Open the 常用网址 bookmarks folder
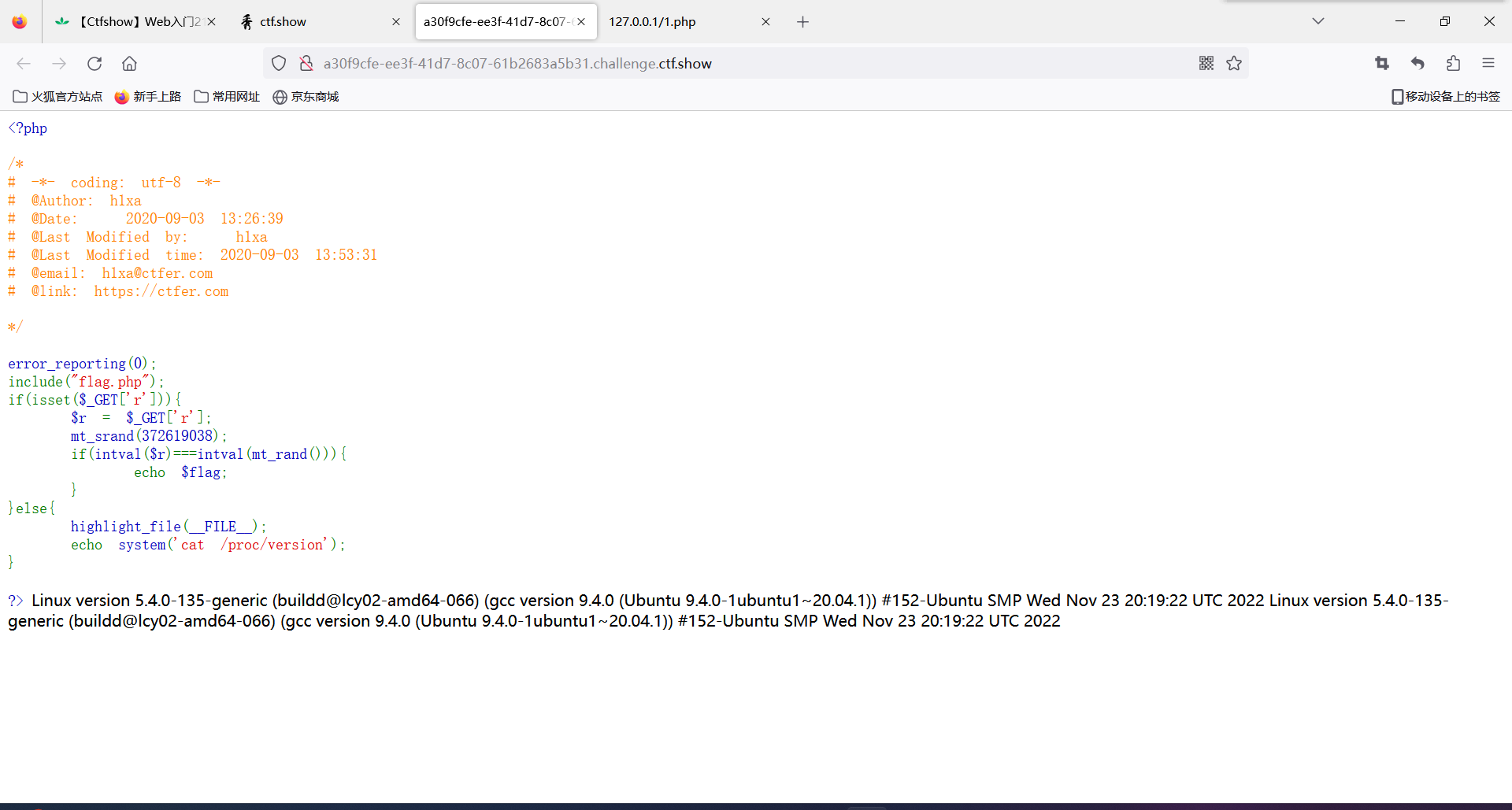The image size is (1512, 810). click(x=227, y=97)
